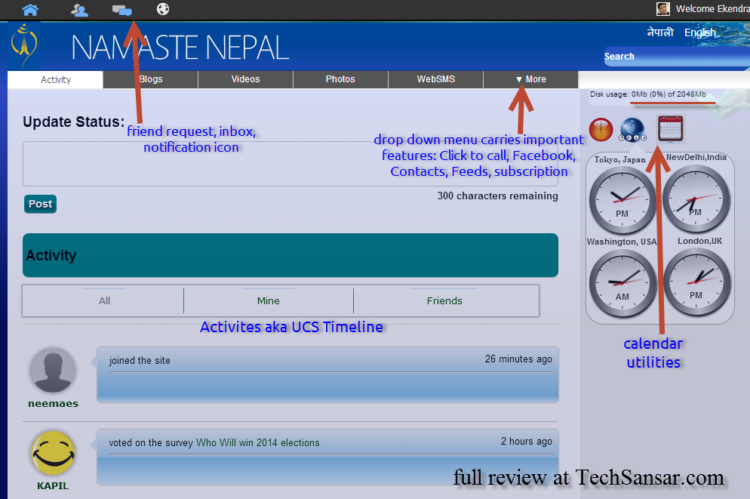Image resolution: width=750 pixels, height=499 pixels.
Task: Open the Blogs tab
Action: (151, 79)
